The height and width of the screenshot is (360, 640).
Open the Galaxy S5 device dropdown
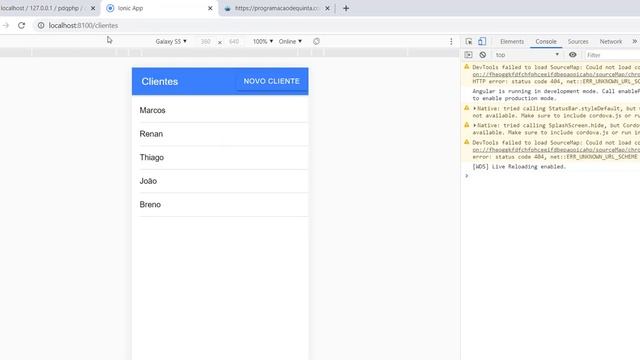pyautogui.click(x=171, y=41)
